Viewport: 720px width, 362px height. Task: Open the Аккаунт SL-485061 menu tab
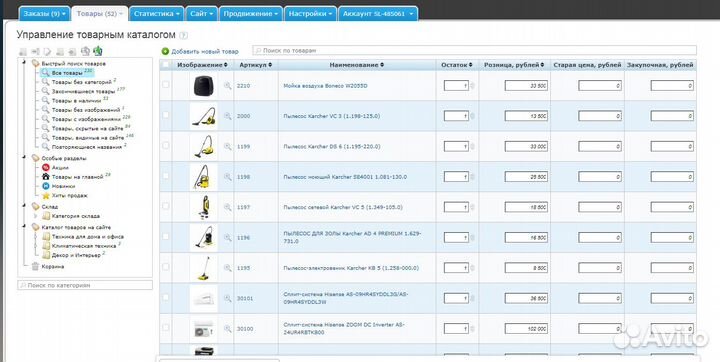click(x=378, y=14)
